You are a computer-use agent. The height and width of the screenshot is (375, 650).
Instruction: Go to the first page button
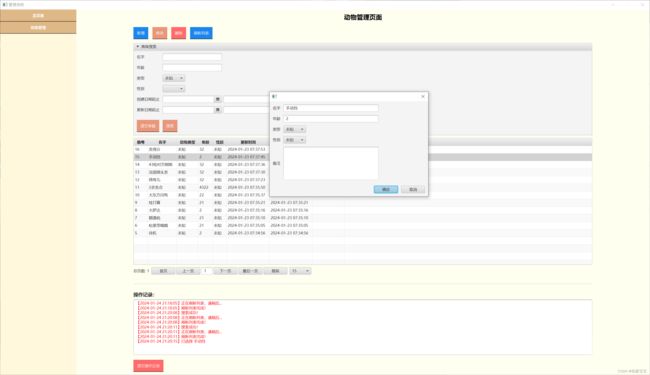pyautogui.click(x=163, y=271)
